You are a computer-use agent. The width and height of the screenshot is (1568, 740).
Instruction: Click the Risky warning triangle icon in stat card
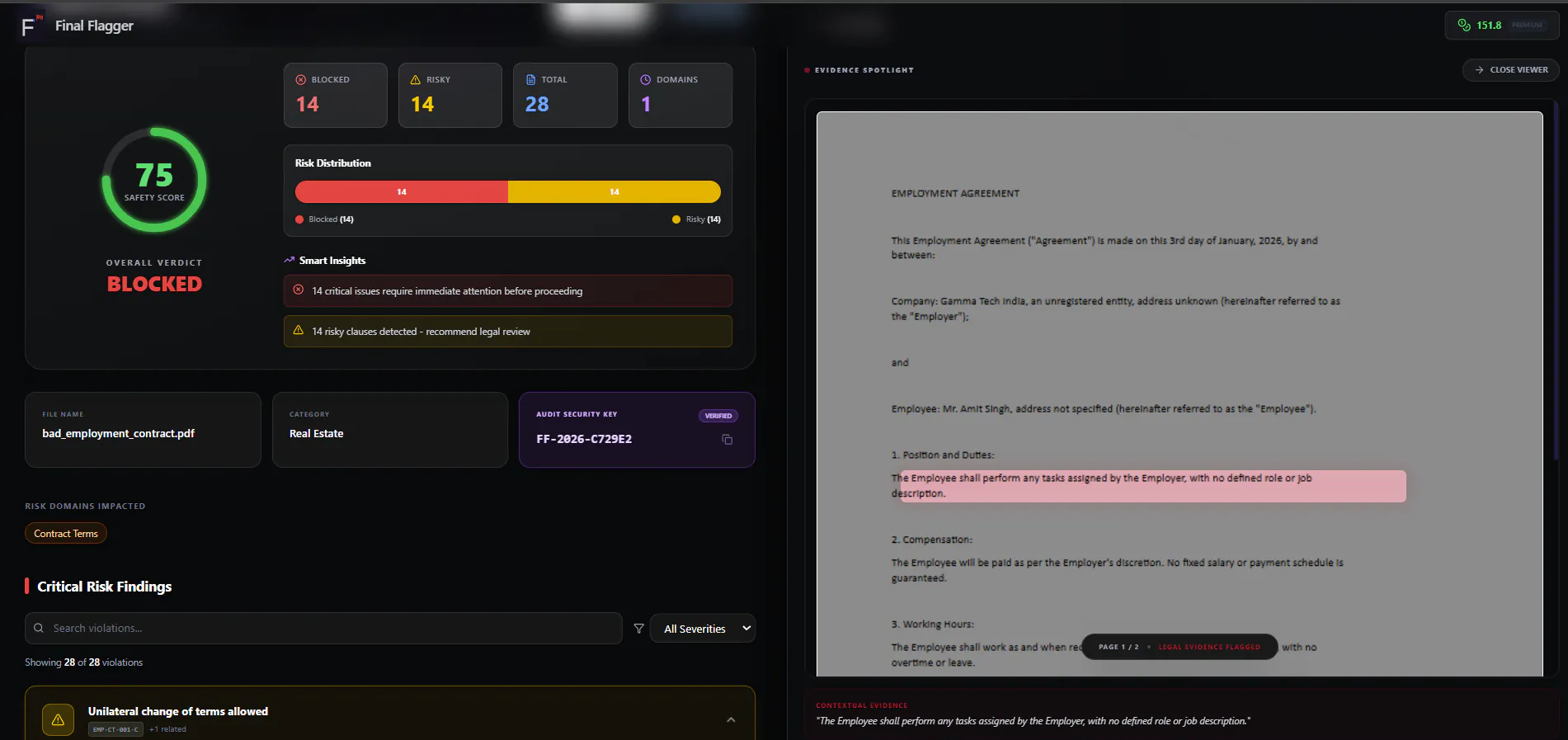pos(416,80)
